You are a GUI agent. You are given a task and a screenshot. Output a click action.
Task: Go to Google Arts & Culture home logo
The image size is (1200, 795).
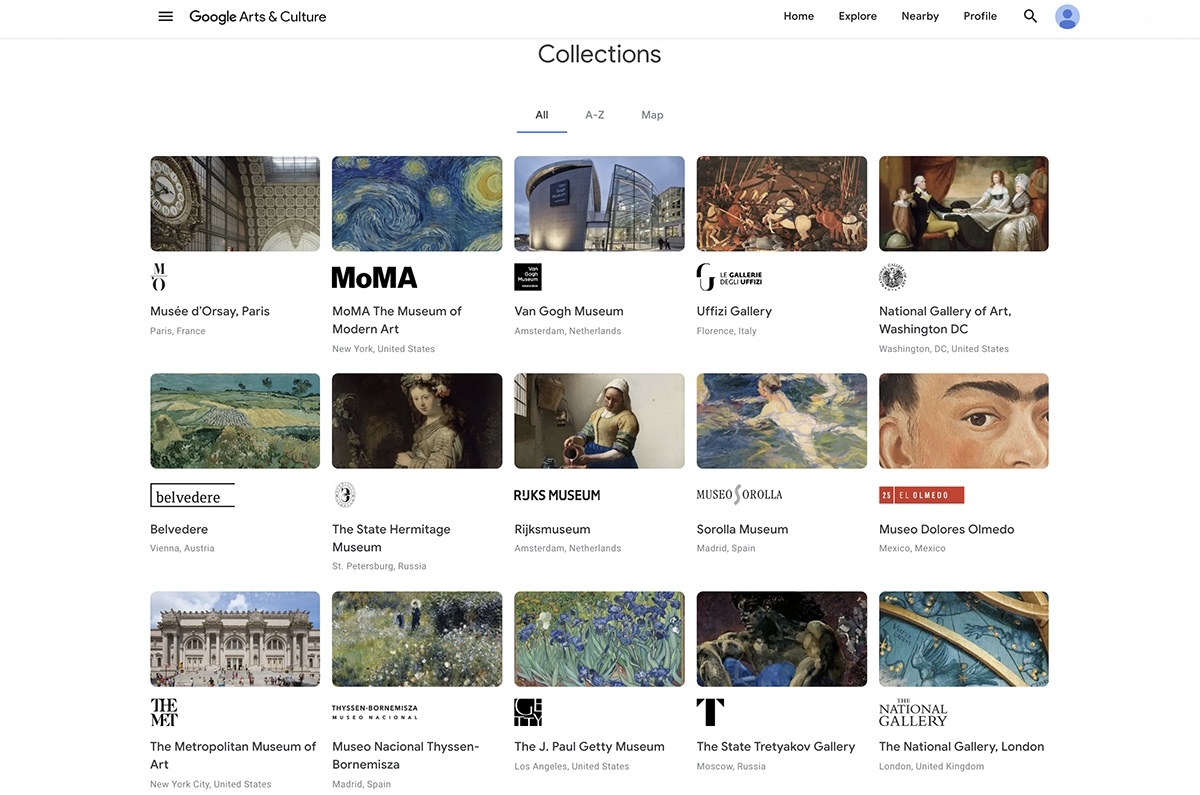coord(258,16)
